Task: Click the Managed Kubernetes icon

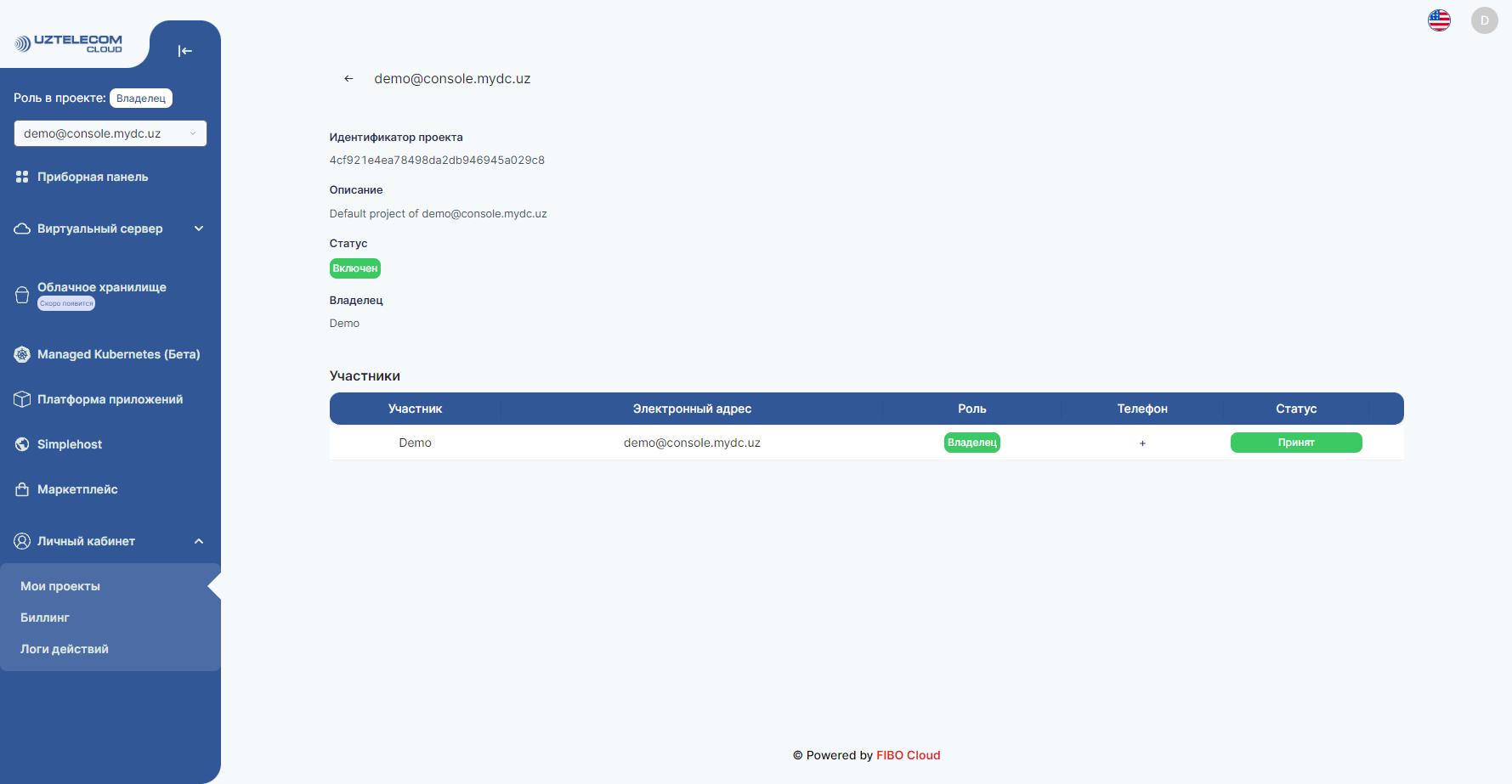Action: [x=22, y=354]
